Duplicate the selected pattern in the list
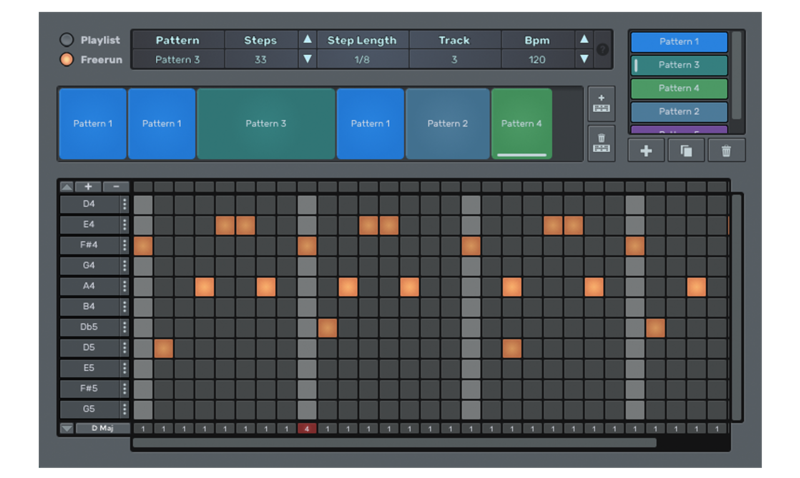 [x=686, y=150]
